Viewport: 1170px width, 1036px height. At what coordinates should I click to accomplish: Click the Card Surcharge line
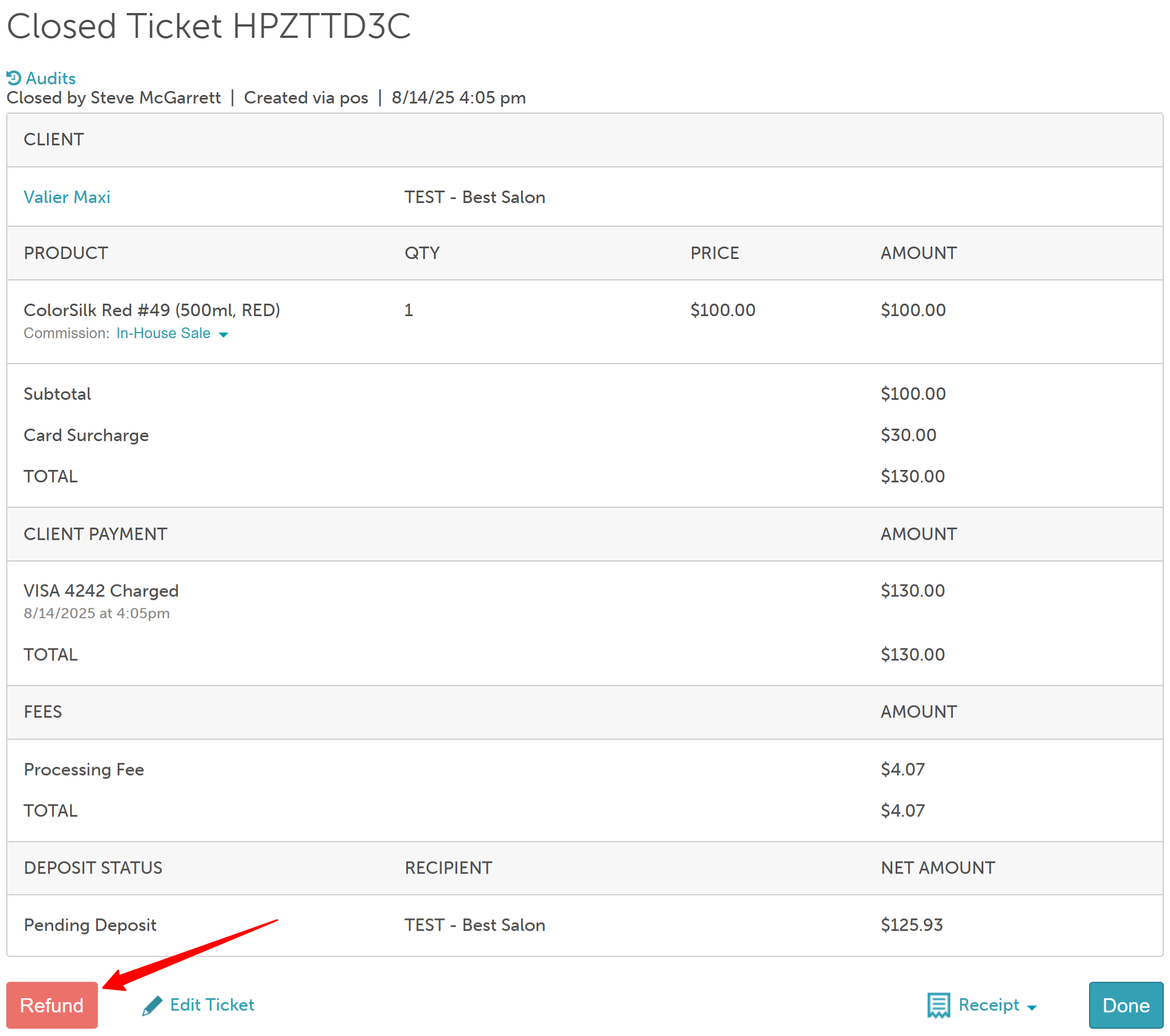pyautogui.click(x=86, y=435)
